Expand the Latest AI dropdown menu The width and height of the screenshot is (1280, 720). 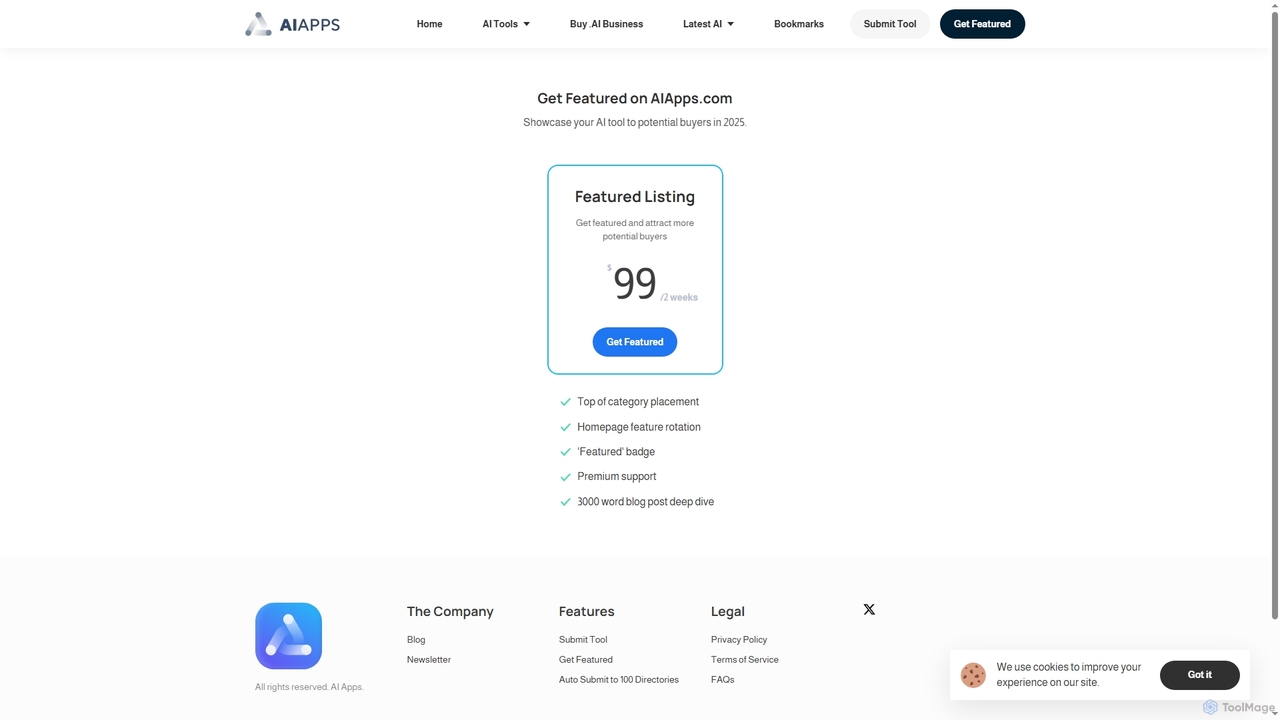pos(708,24)
